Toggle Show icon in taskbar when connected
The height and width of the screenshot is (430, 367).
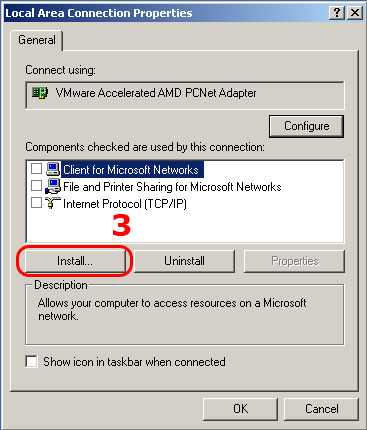point(31,362)
